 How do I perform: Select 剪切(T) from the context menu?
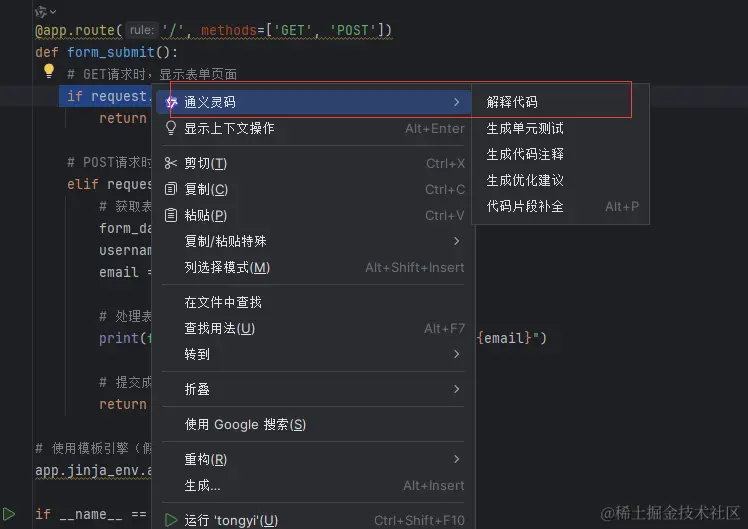313,164
